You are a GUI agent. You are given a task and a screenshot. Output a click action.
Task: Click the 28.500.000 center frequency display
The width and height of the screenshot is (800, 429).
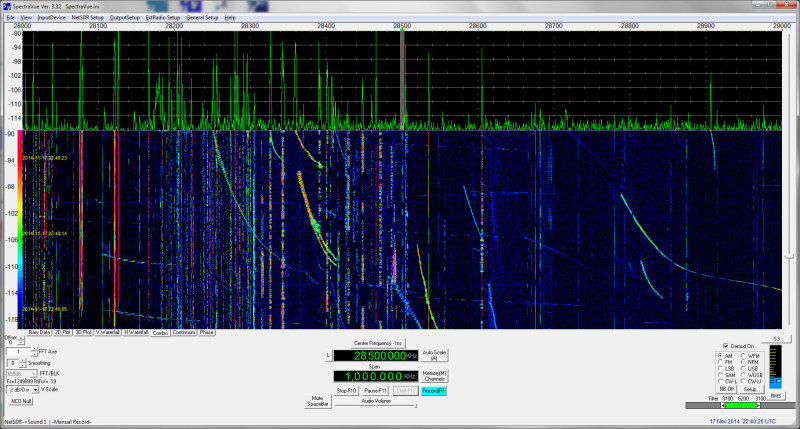[x=376, y=356]
